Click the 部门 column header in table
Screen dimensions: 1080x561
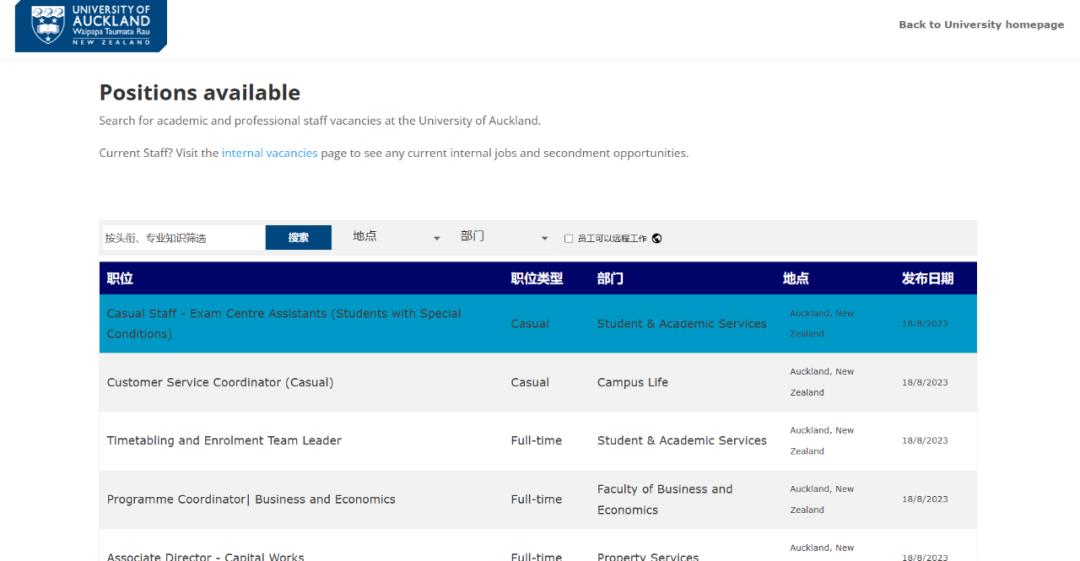tap(610, 278)
